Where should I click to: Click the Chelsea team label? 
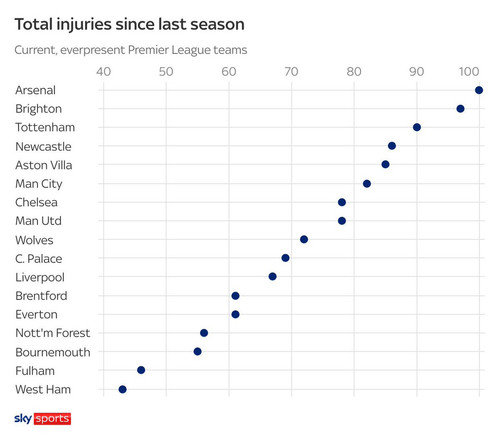click(x=36, y=202)
